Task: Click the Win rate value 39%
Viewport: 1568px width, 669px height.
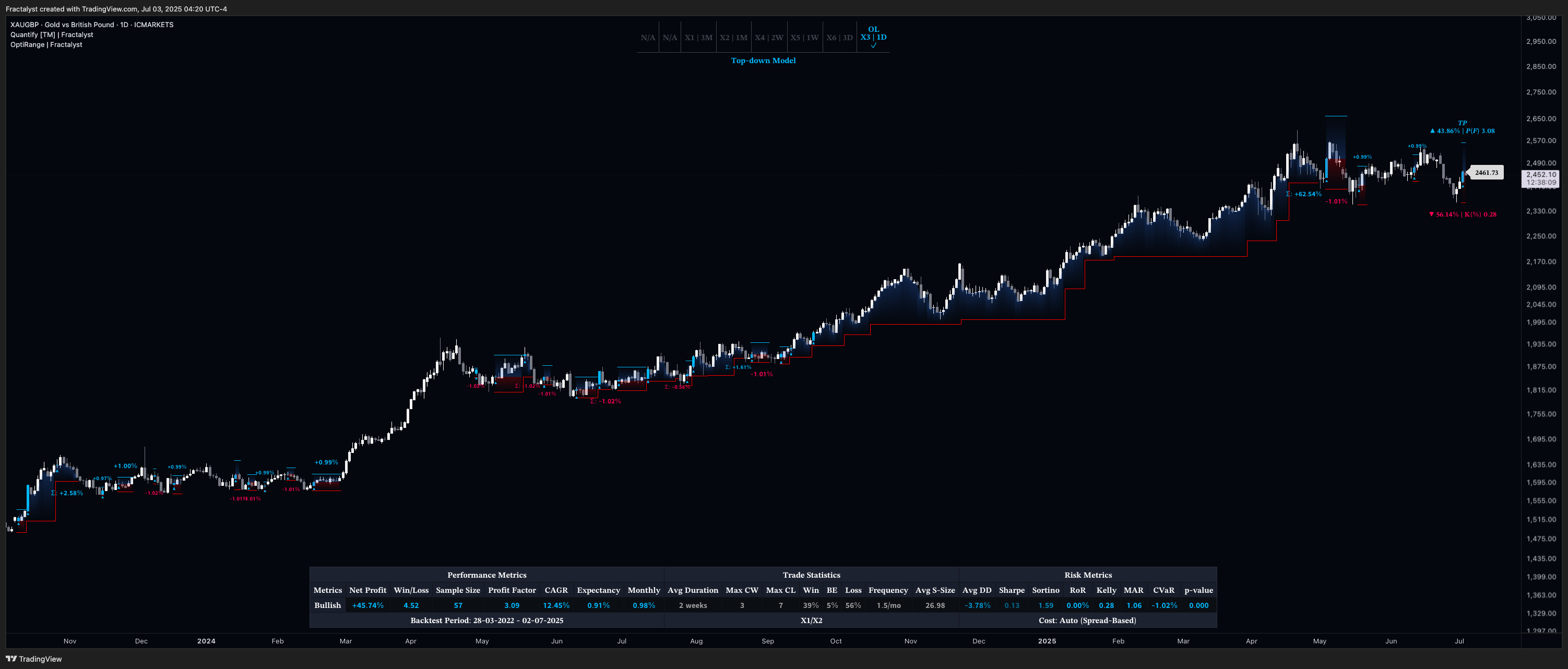Action: pos(810,605)
